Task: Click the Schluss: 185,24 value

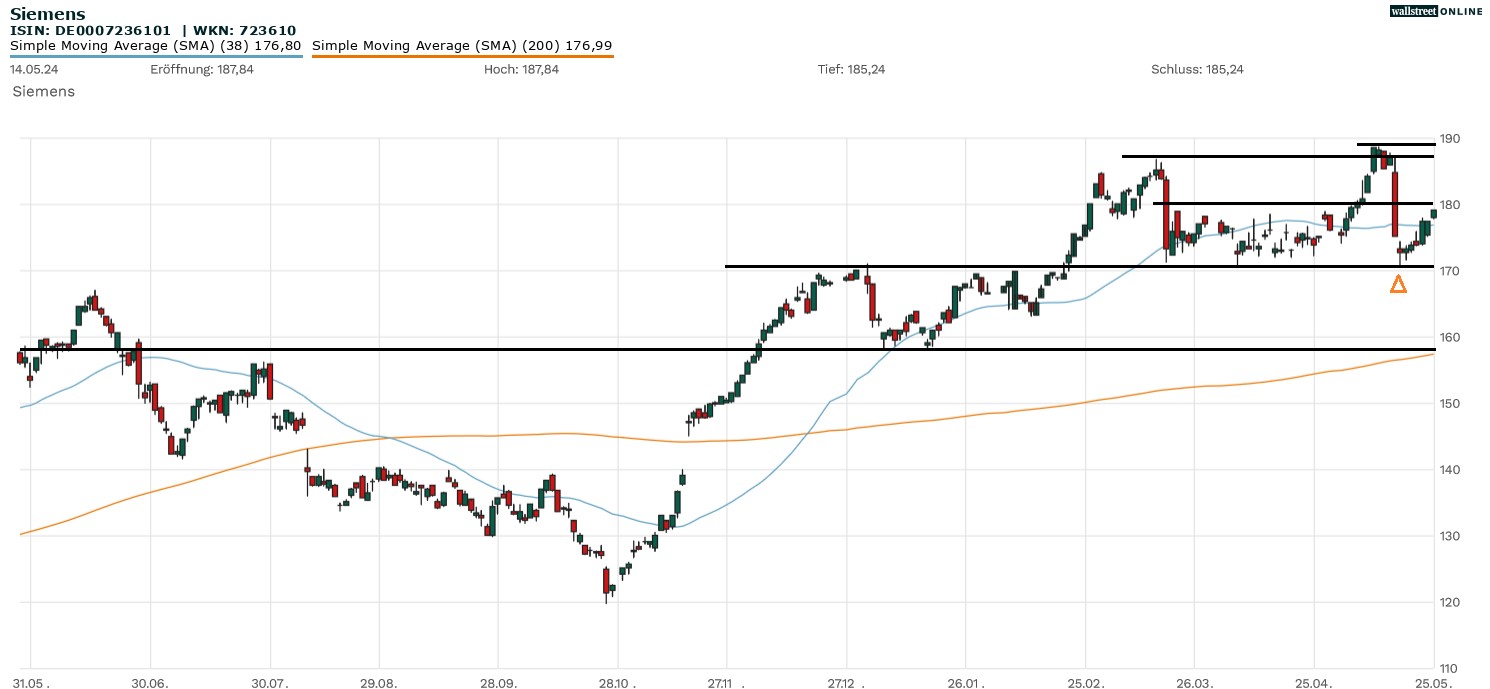Action: tap(1197, 70)
